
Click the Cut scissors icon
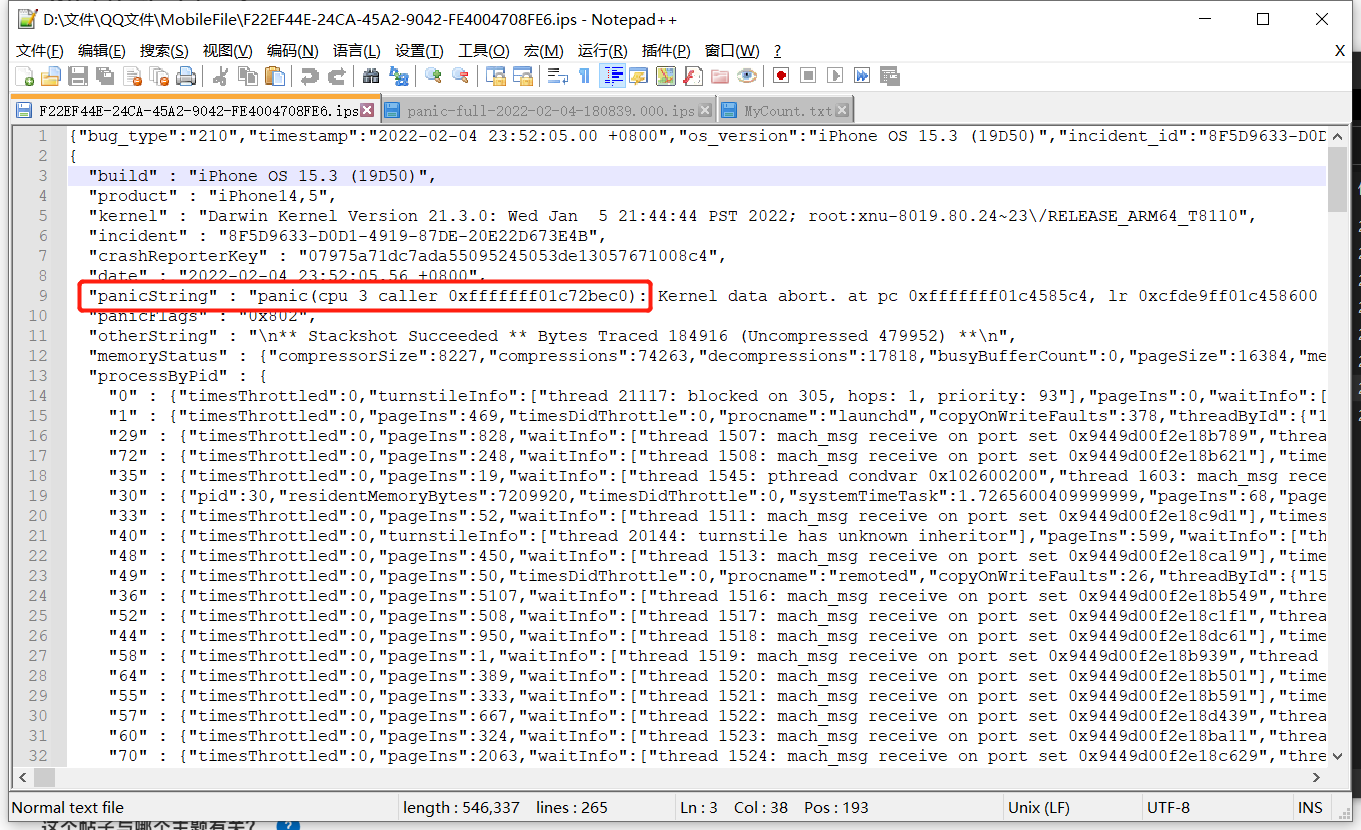pyautogui.click(x=221, y=76)
